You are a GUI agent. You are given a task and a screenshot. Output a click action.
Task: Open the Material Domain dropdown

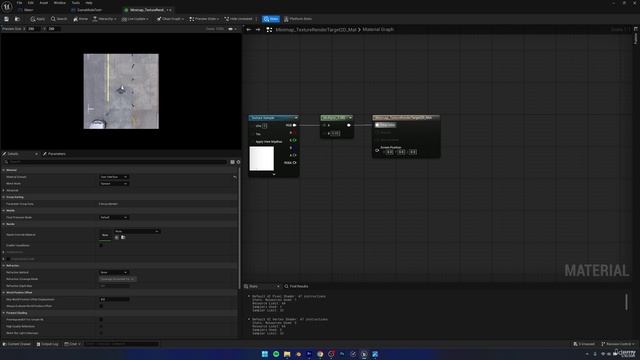point(114,177)
